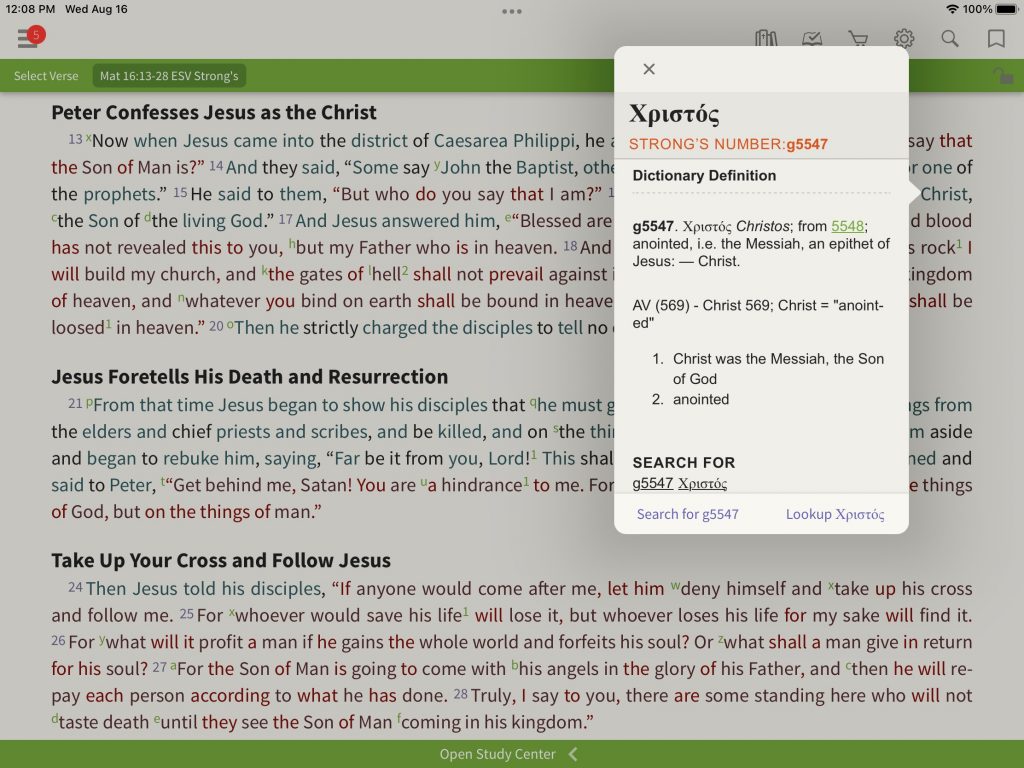Viewport: 1024px width, 768px height.
Task: Click the Select Verse button
Action: 46,76
